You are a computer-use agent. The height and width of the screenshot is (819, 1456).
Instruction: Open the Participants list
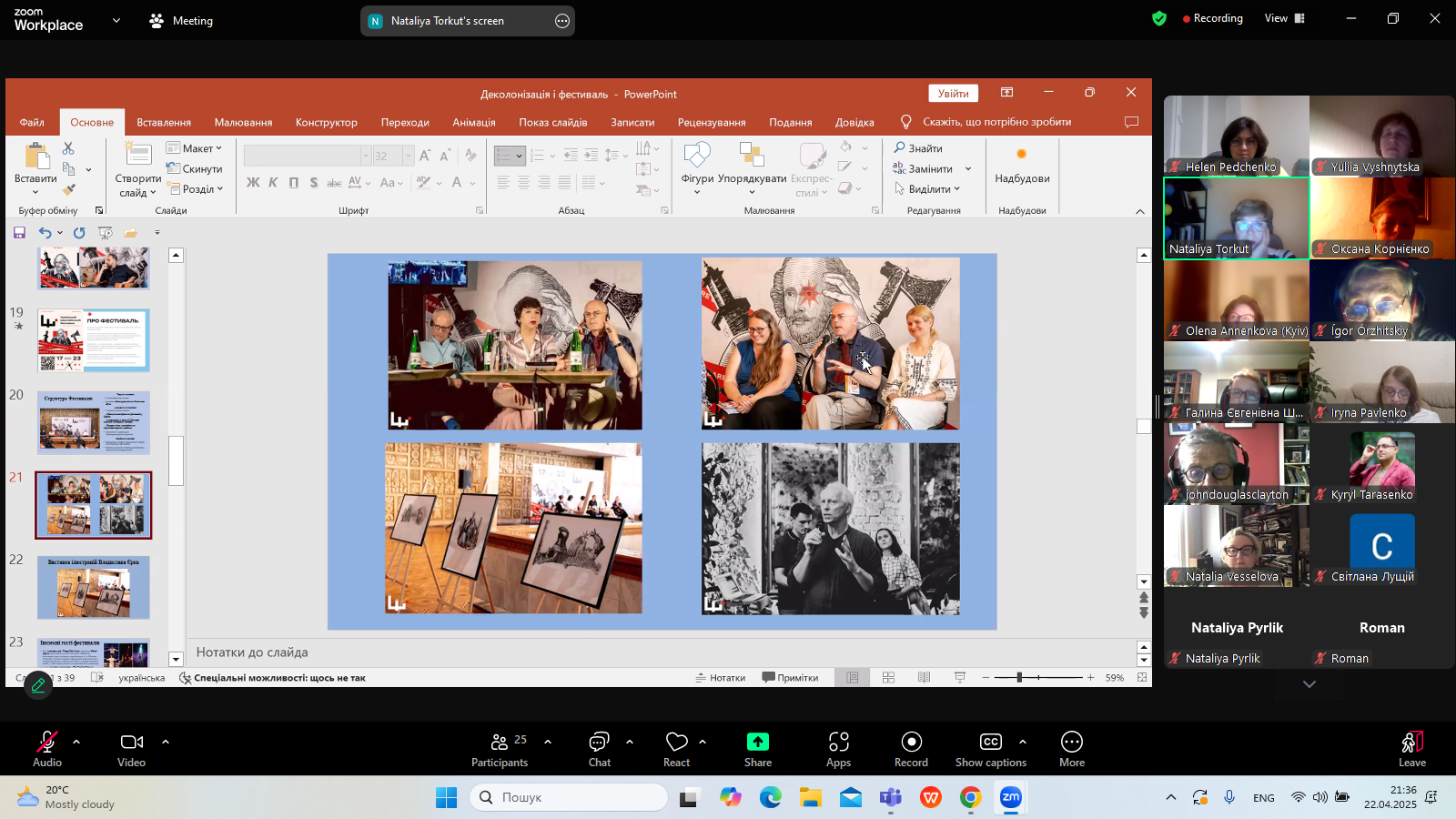pyautogui.click(x=500, y=743)
